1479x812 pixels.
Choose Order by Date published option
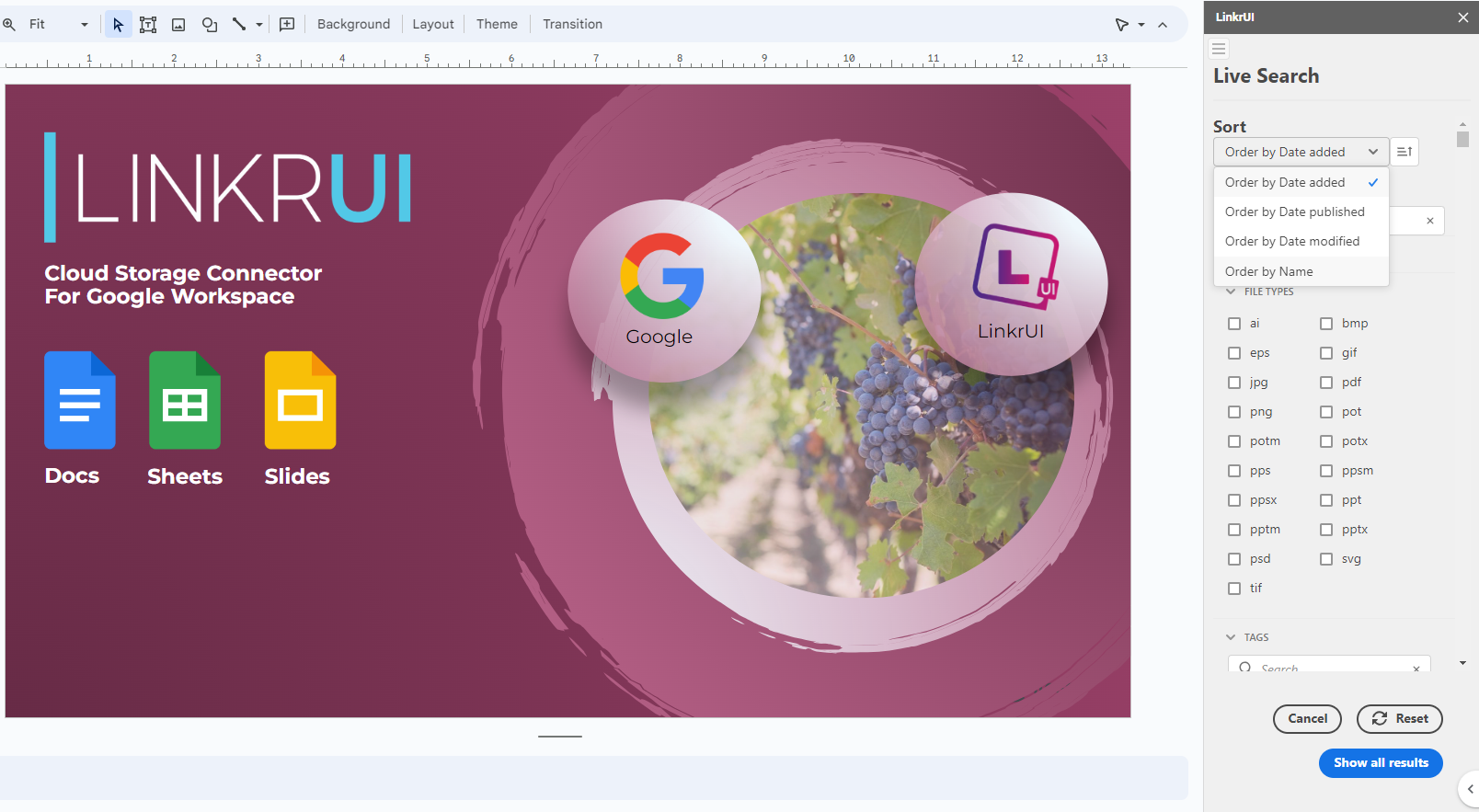[x=1301, y=212]
